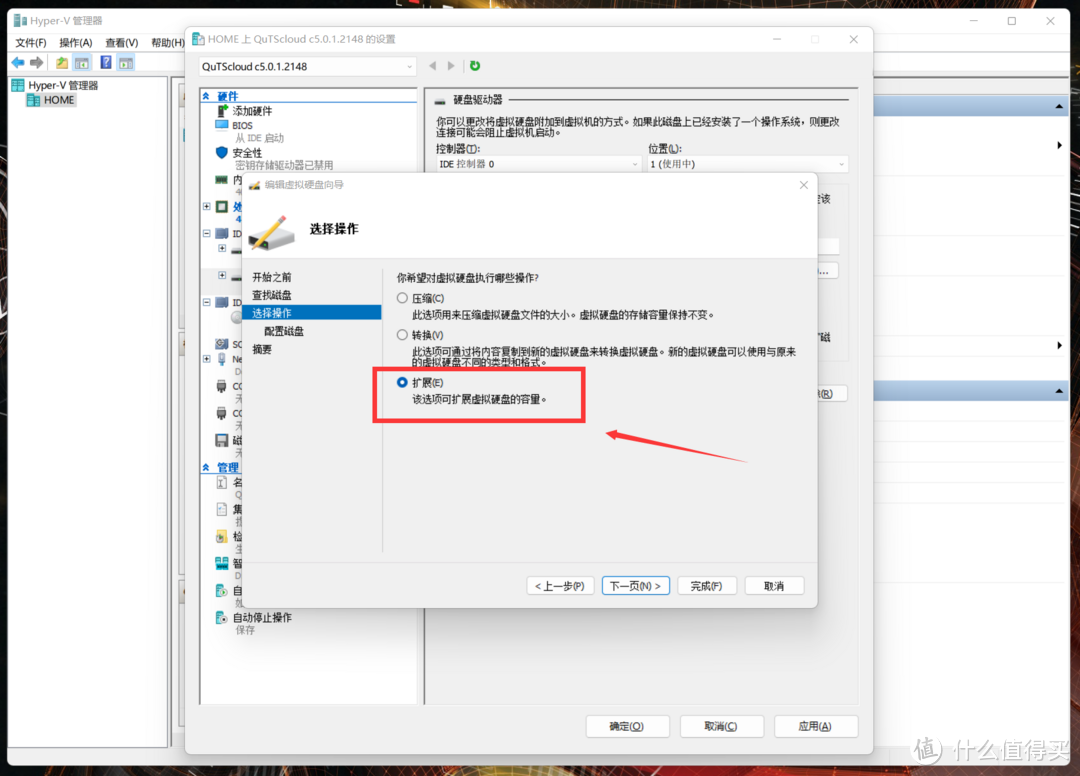Open the QuTScloud c5.0.1.2148 VM dropdown

(307, 67)
